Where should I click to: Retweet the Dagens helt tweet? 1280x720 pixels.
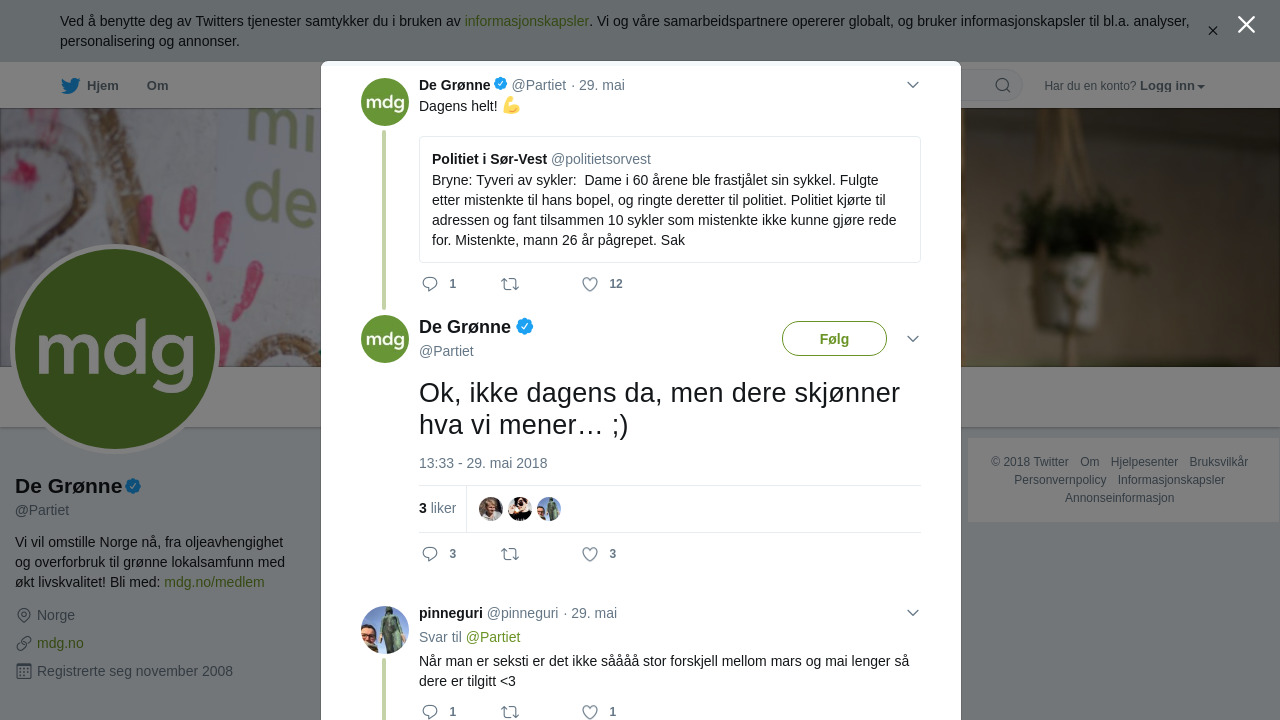(510, 284)
